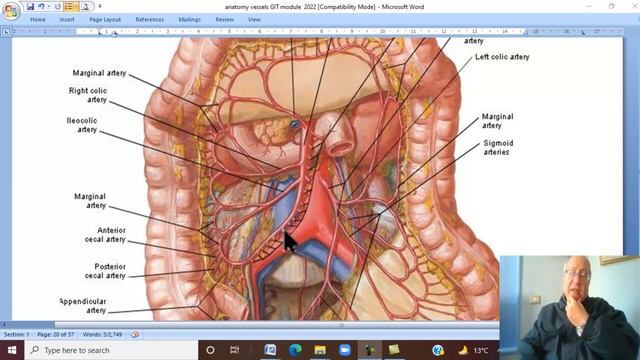
Task: Click the tab stop selector on ruler
Action: tap(6, 31)
